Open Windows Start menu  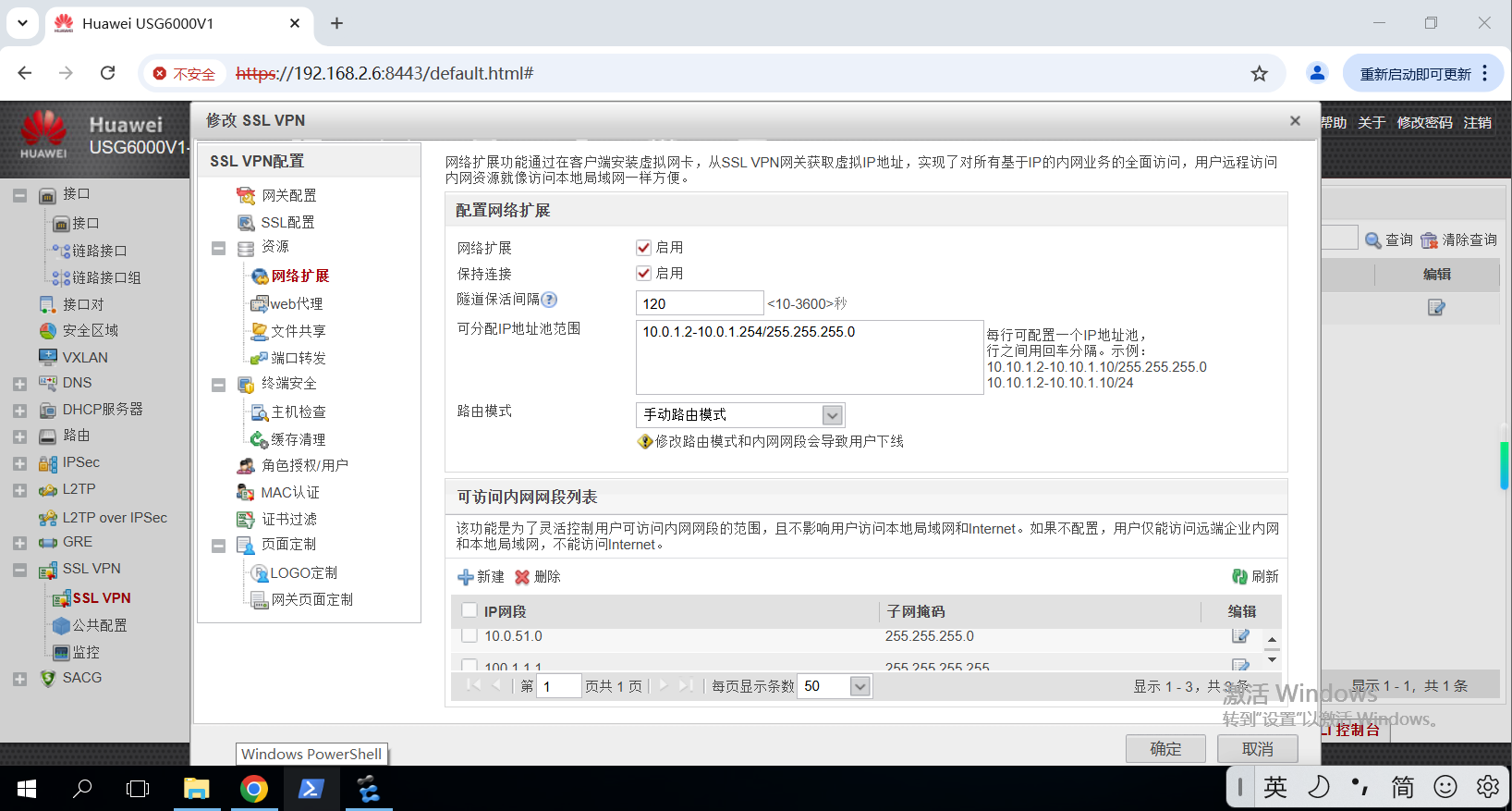click(26, 788)
